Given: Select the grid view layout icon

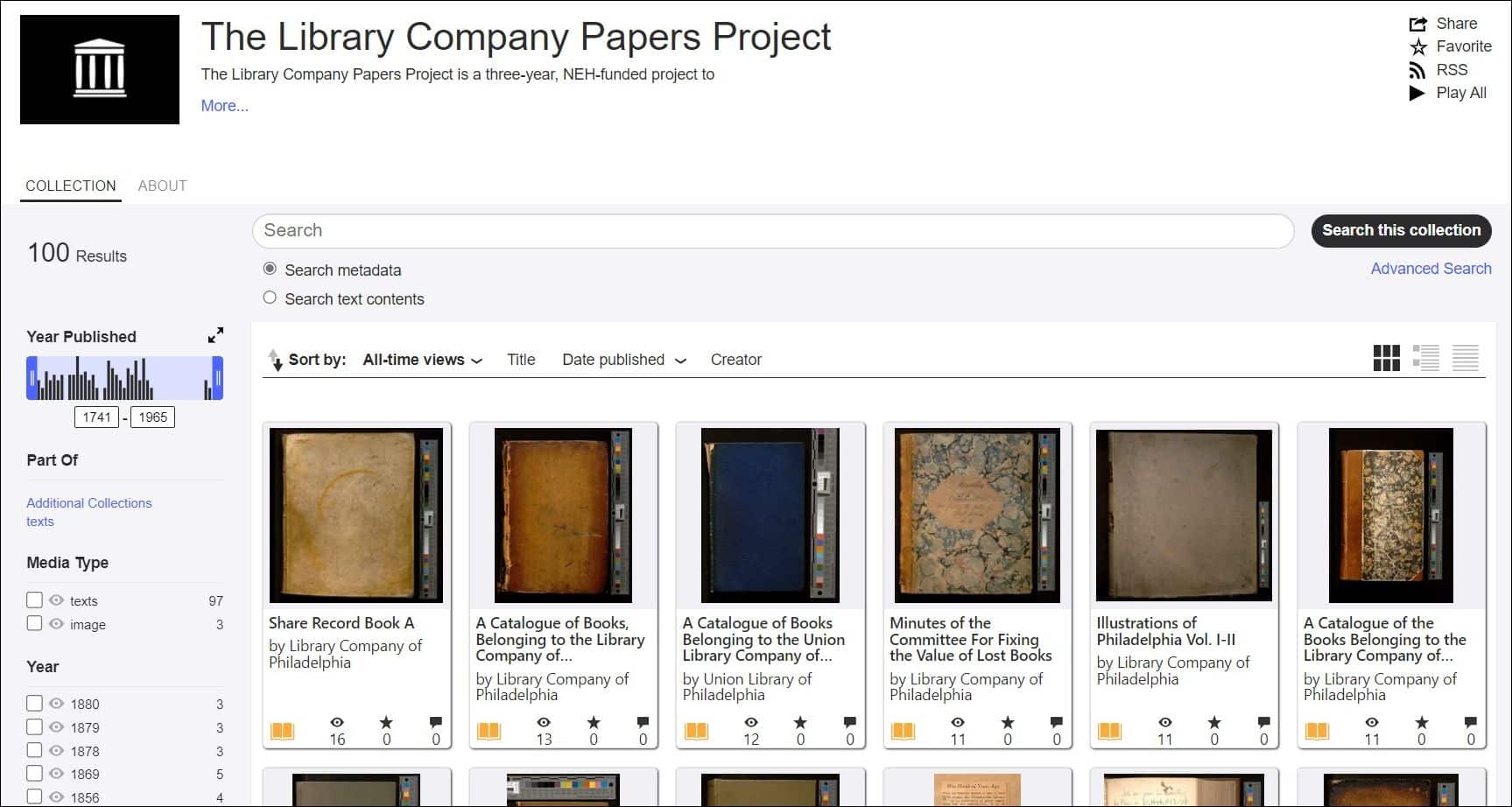Looking at the screenshot, I should pyautogui.click(x=1386, y=358).
